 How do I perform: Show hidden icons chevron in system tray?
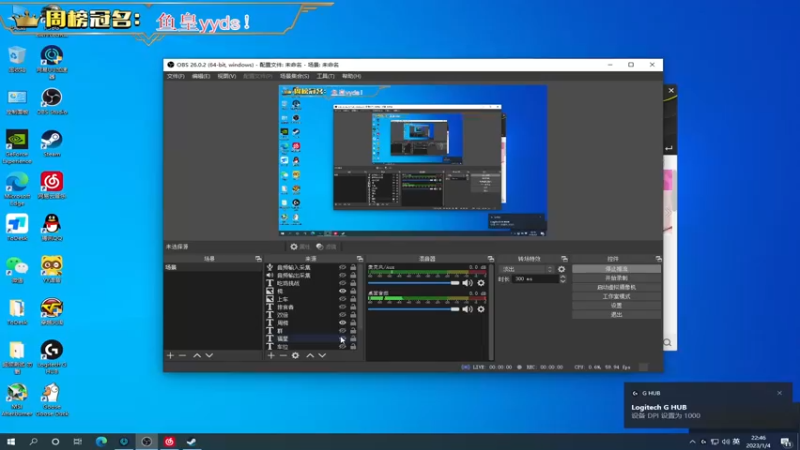[x=692, y=441]
